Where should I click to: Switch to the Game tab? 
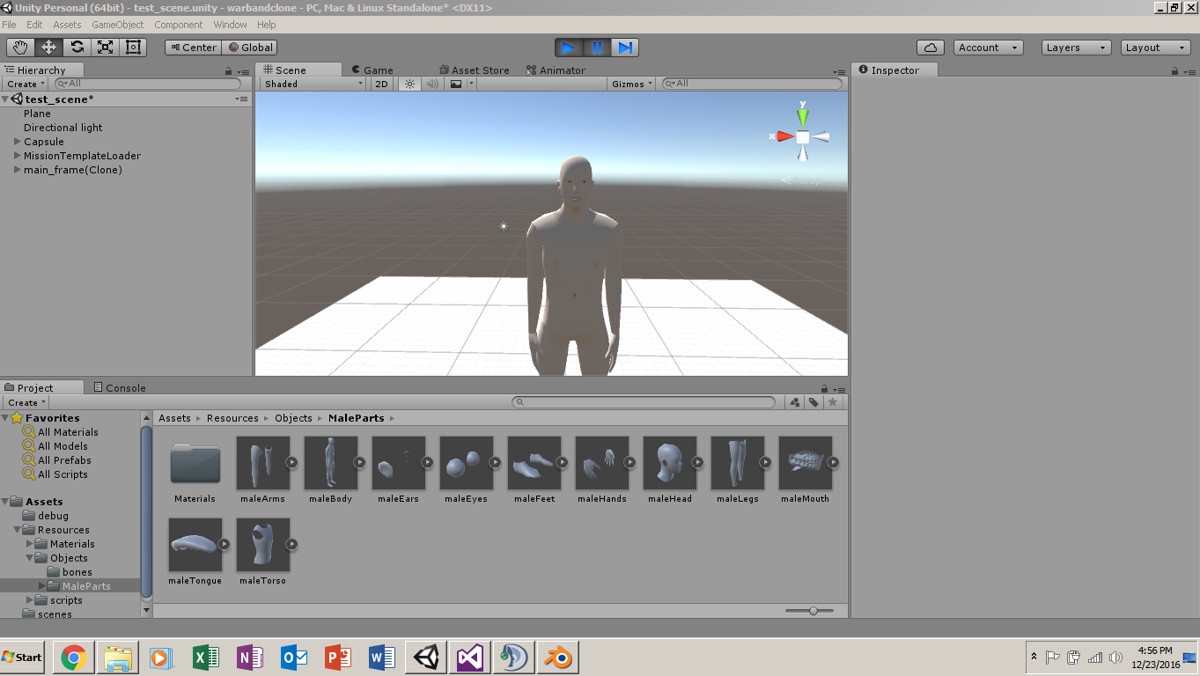(x=375, y=69)
